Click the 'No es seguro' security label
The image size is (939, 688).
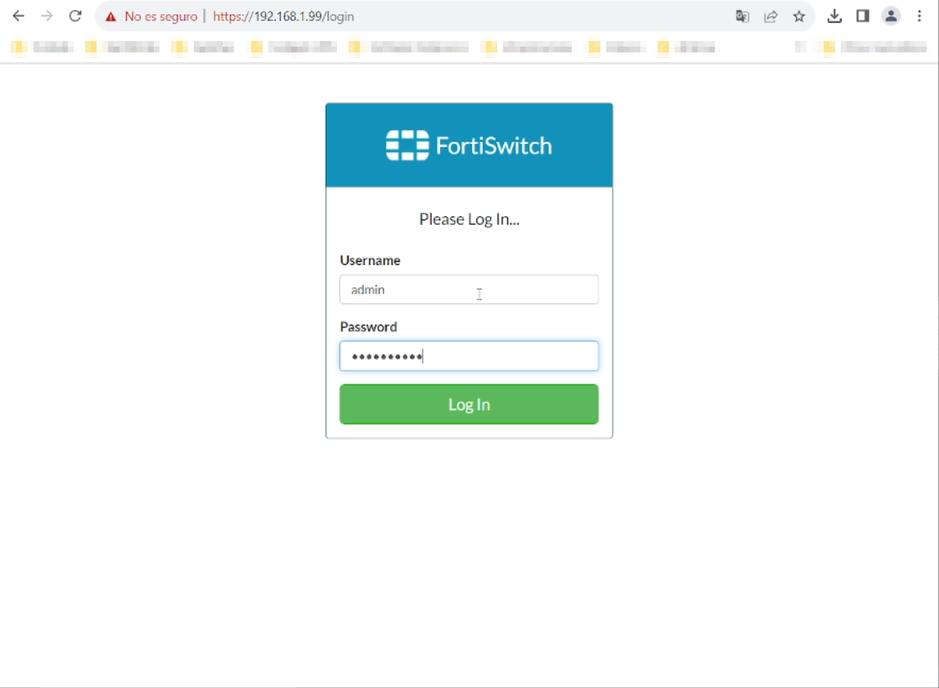[160, 17]
